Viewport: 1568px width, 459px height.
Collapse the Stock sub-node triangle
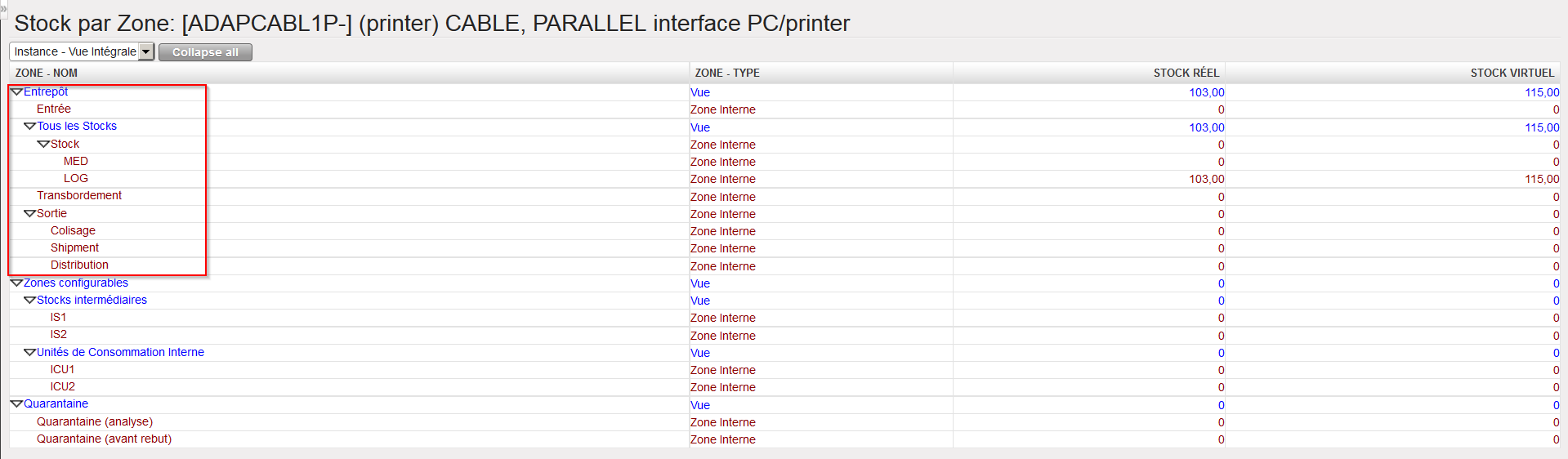[43, 145]
